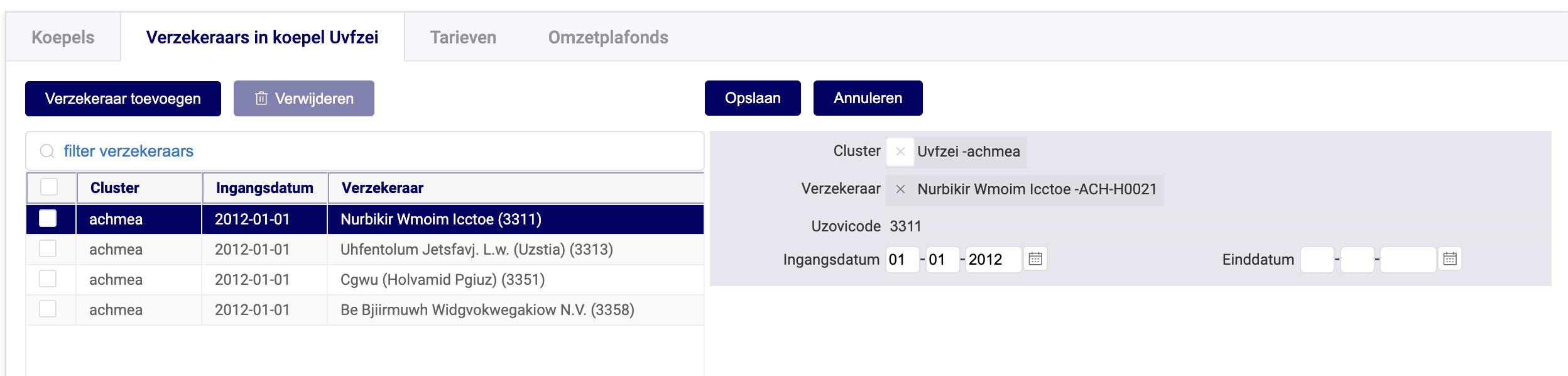Remove the selected Verzekeraar with X icon

pos(900,189)
